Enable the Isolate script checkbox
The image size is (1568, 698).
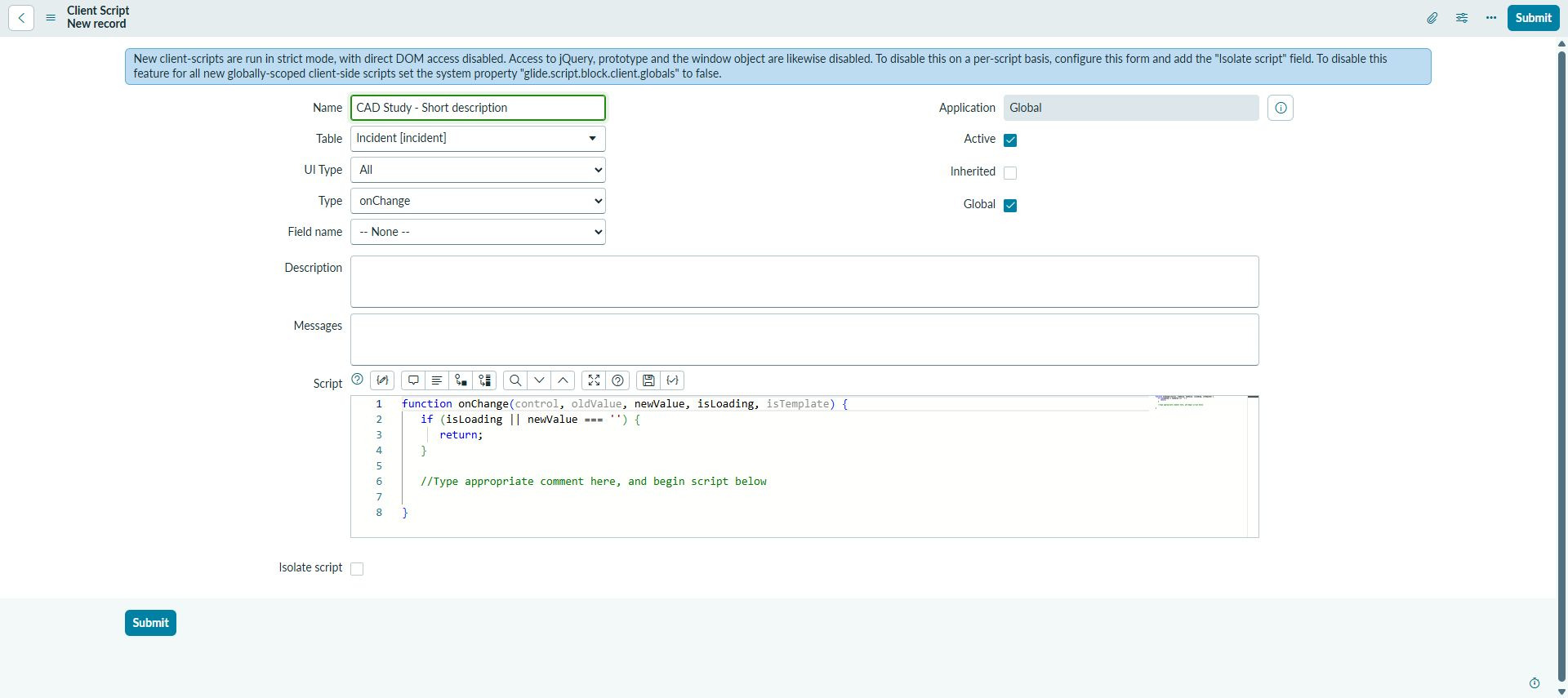(x=357, y=569)
